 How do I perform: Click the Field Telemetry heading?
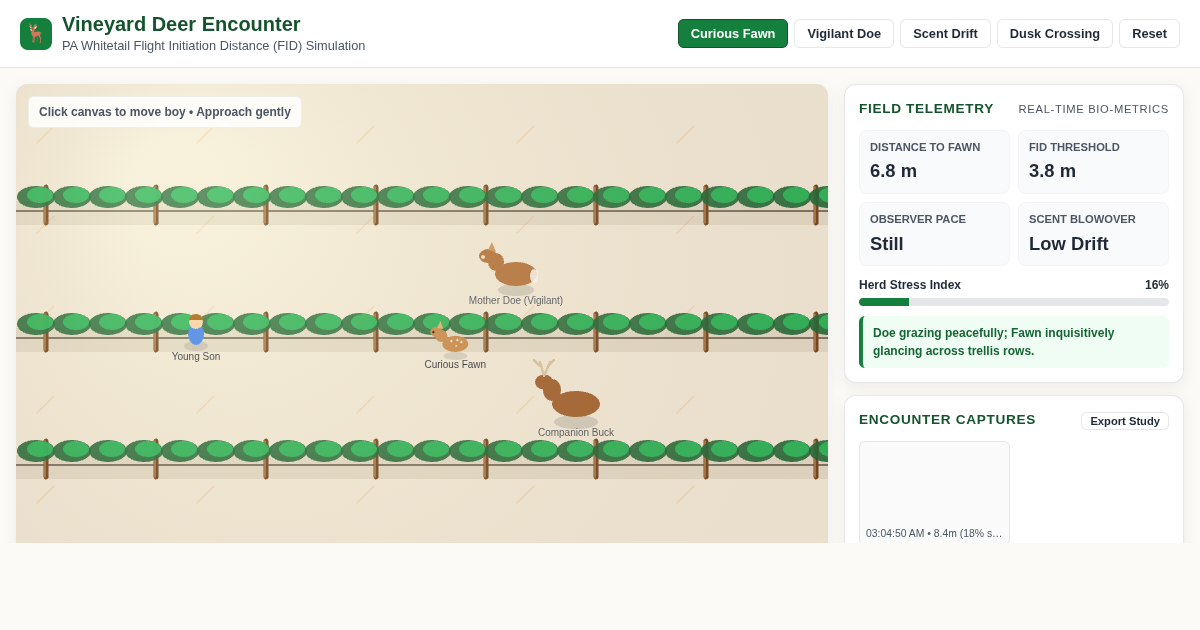coord(926,109)
